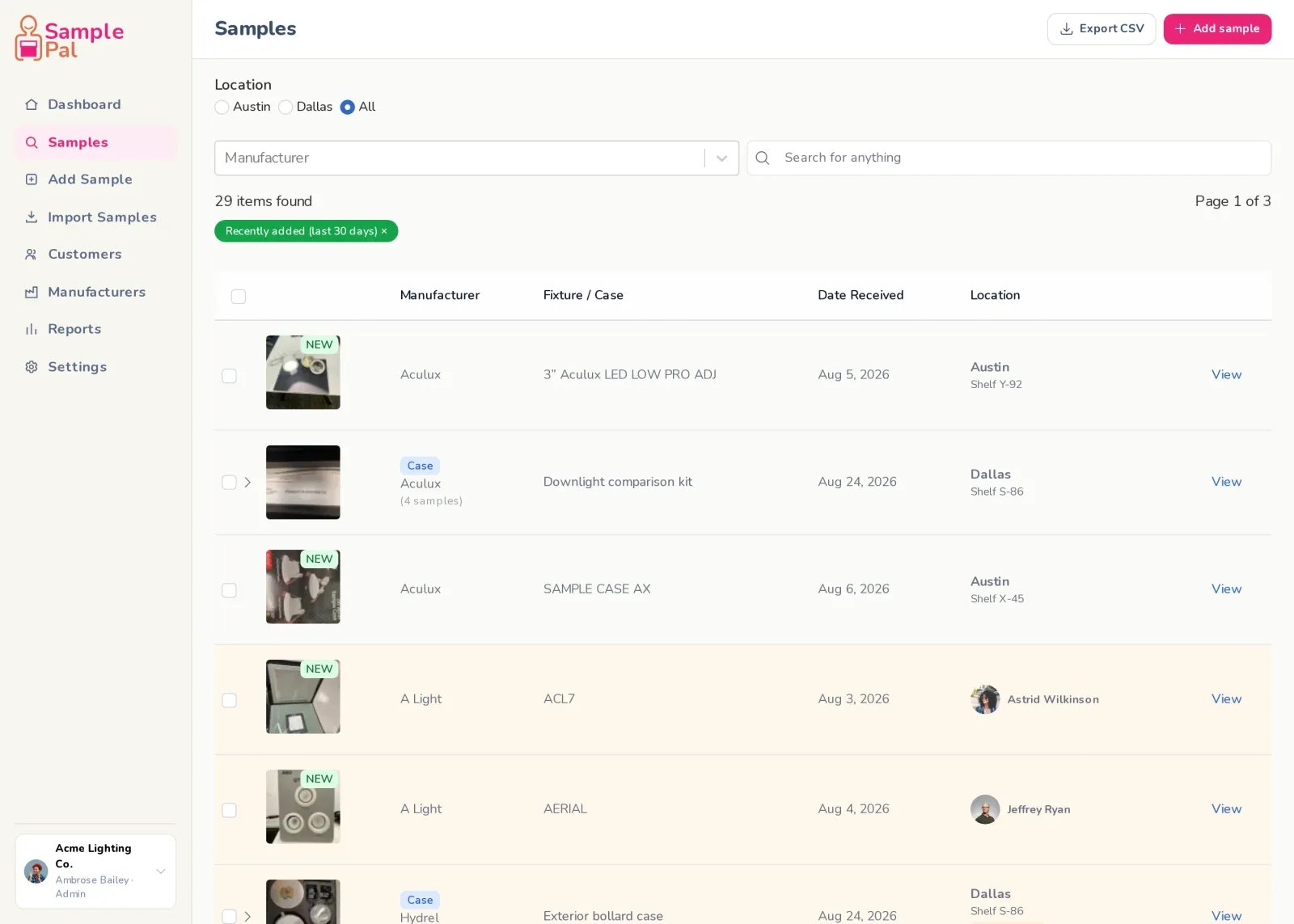Click the Dashboard home icon
The width and height of the screenshot is (1294, 924).
tap(32, 104)
